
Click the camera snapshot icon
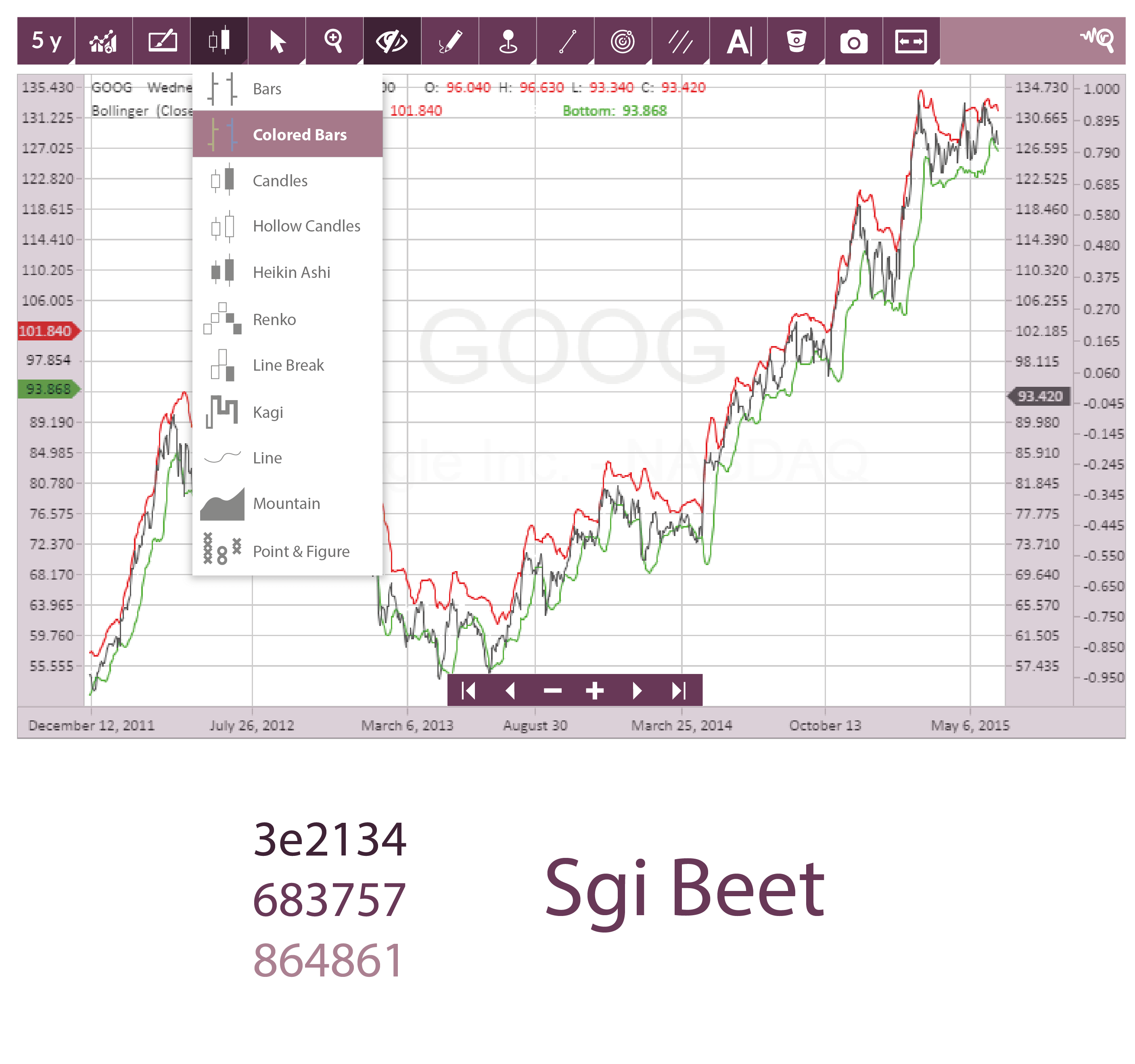tap(853, 40)
